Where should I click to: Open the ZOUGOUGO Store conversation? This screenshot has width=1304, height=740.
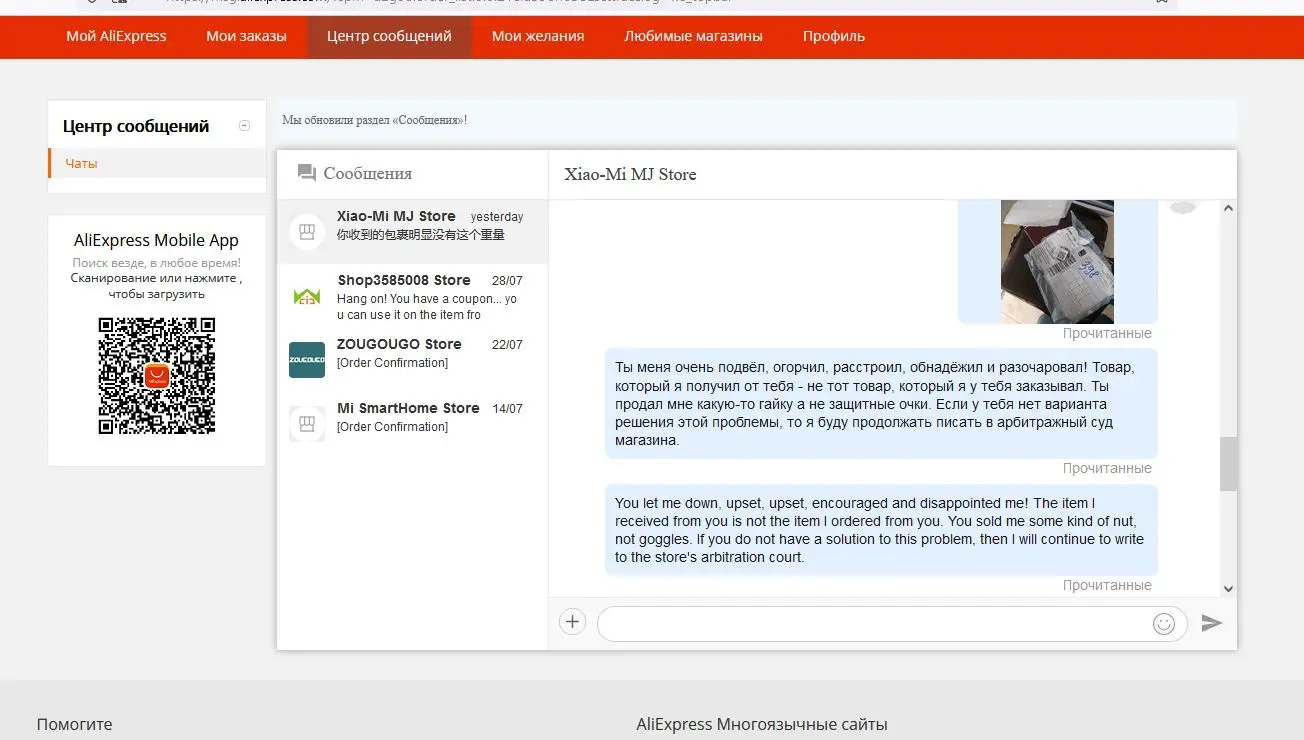(x=412, y=360)
